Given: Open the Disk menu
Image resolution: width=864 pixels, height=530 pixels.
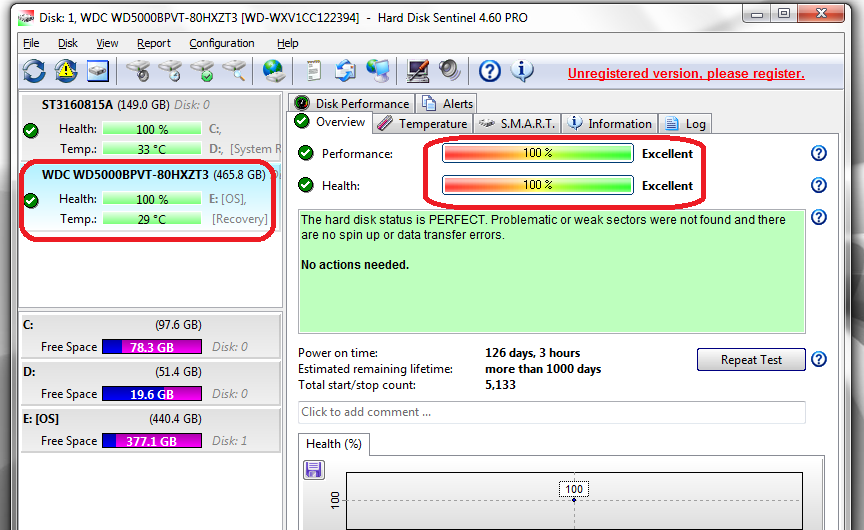Looking at the screenshot, I should click(x=68, y=43).
